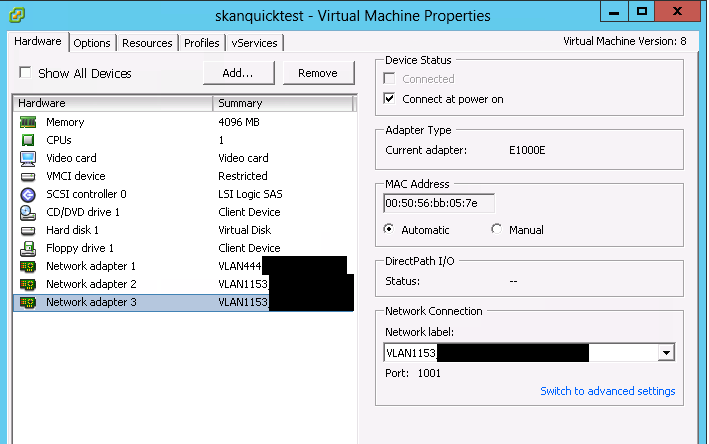Open the Network label dropdown
The width and height of the screenshot is (709, 444).
(664, 353)
